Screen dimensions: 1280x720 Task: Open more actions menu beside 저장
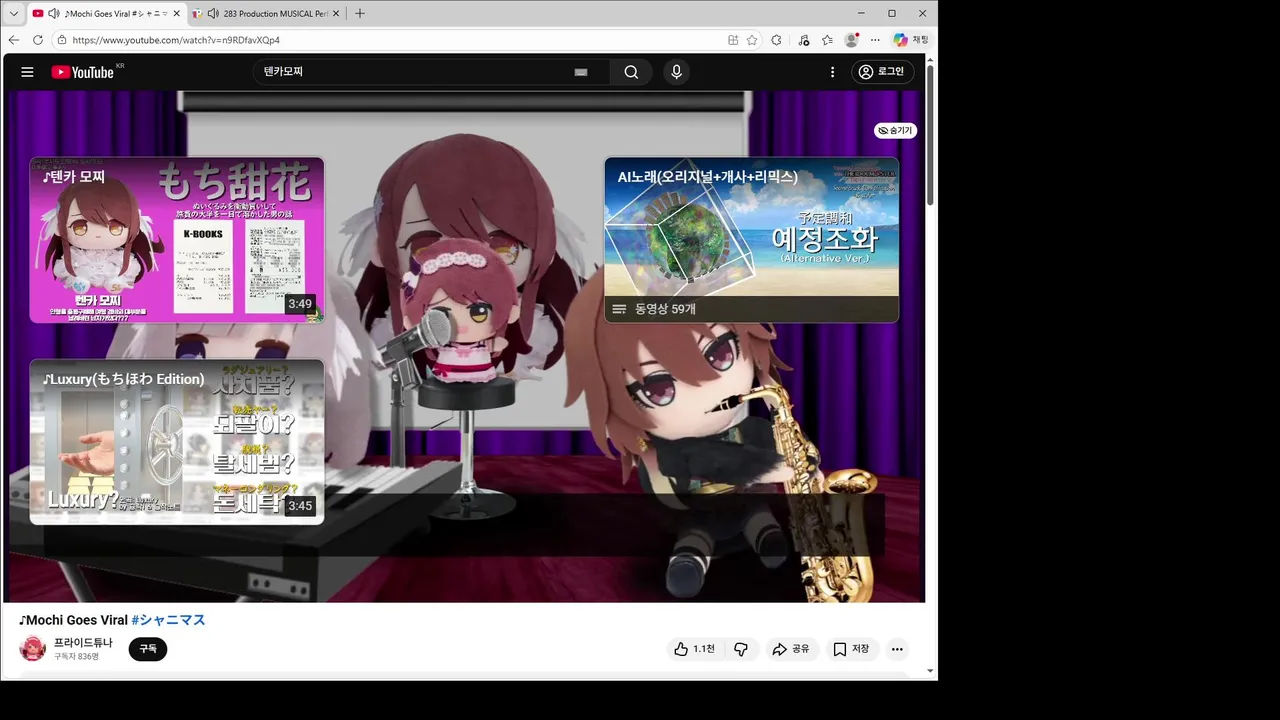pos(897,649)
